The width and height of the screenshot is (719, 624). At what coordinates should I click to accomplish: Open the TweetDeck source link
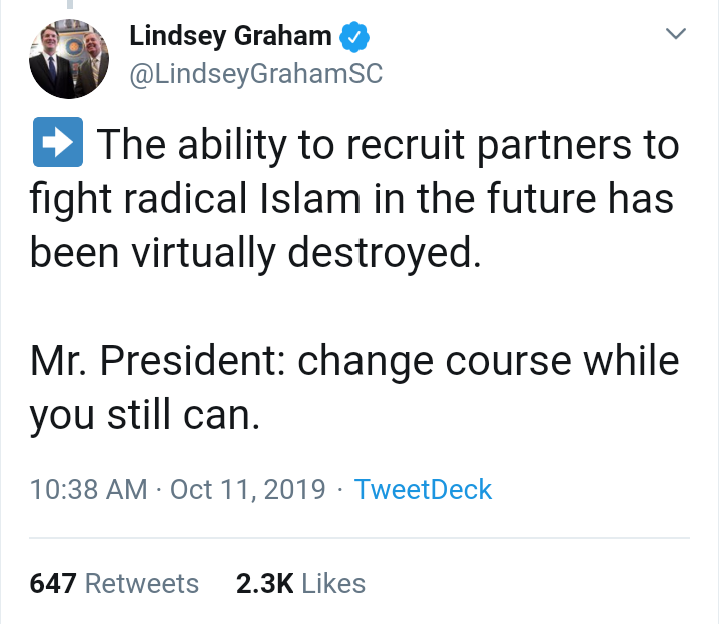(423, 490)
